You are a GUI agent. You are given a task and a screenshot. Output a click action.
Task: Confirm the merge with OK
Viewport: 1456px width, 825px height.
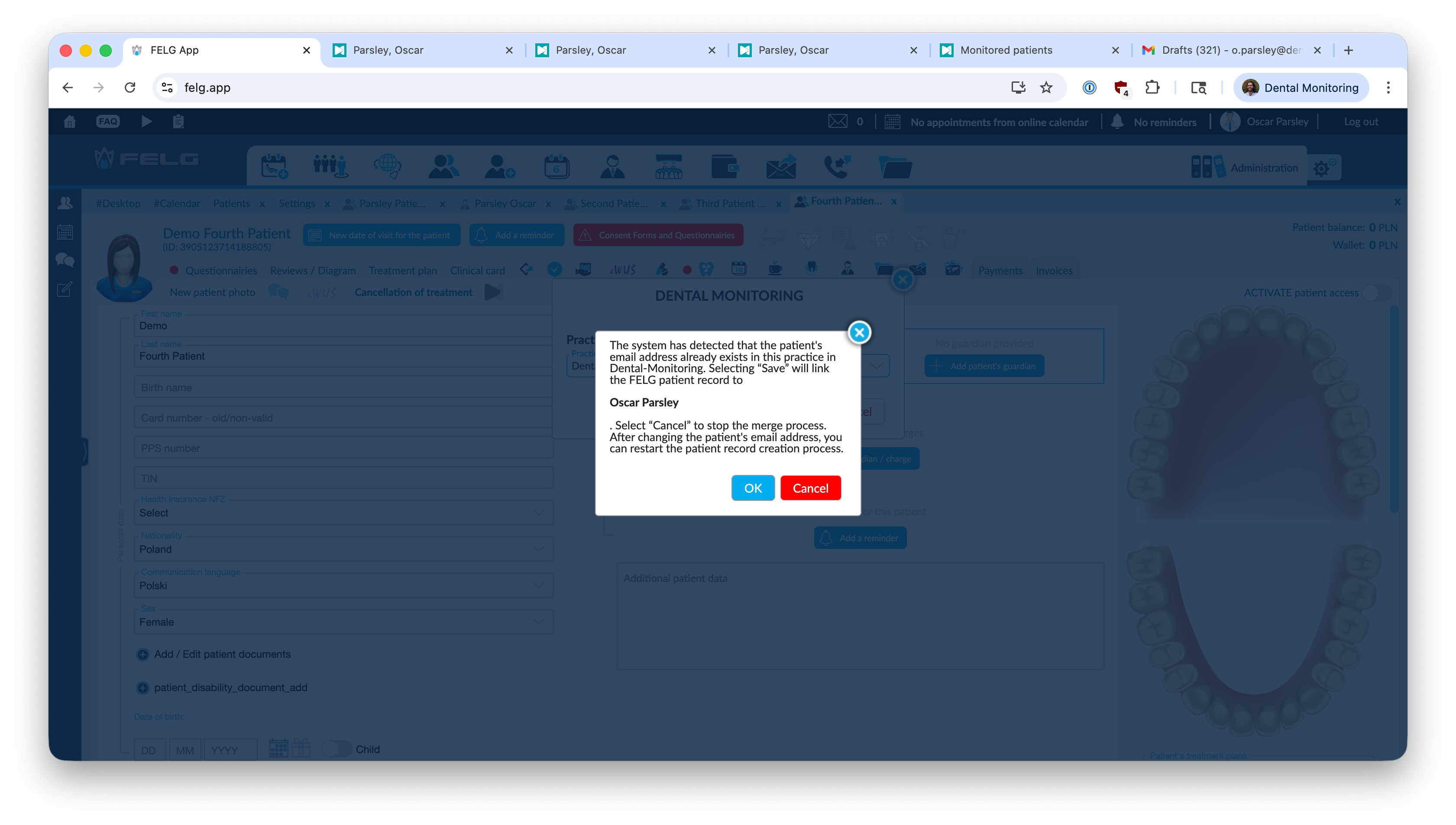753,488
